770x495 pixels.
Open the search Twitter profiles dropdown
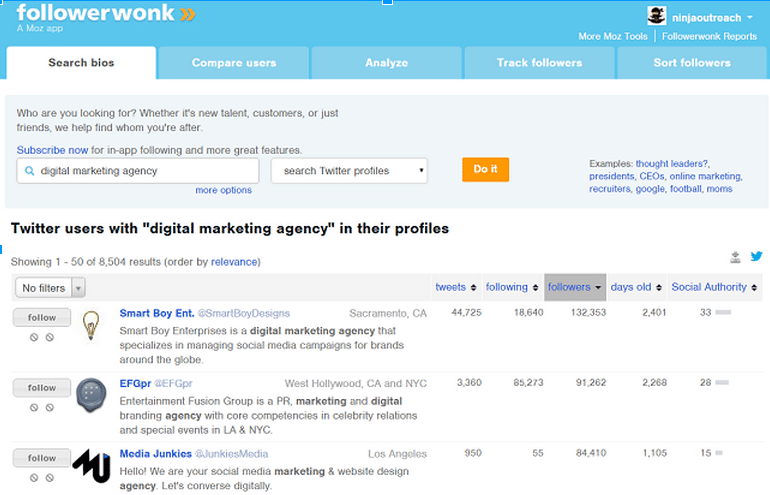349,171
